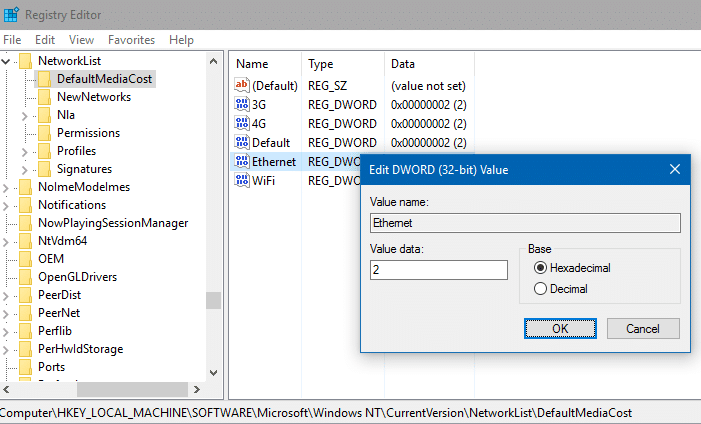
Task: Collapse the NetworkList tree node
Action: (7, 62)
